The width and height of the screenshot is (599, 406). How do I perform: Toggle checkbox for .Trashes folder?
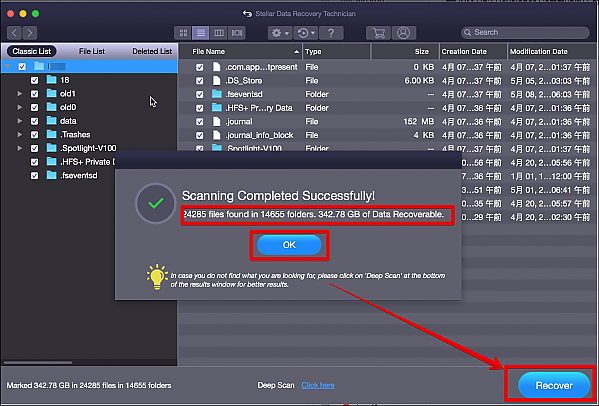tap(34, 134)
